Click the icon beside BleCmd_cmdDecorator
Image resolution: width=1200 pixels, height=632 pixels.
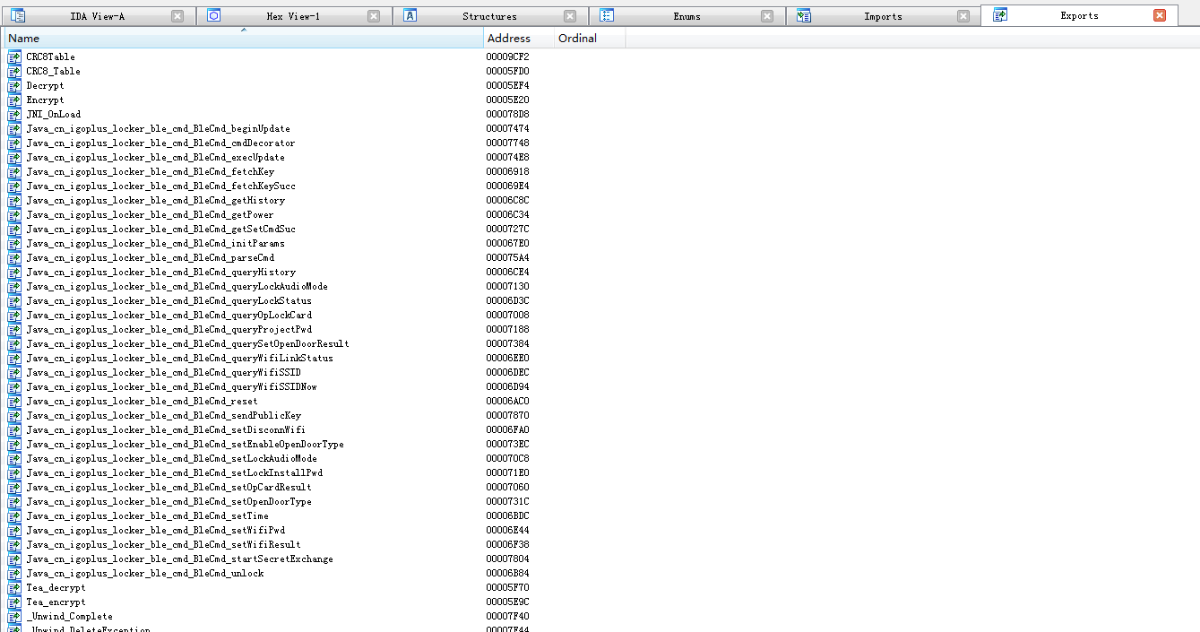point(14,143)
